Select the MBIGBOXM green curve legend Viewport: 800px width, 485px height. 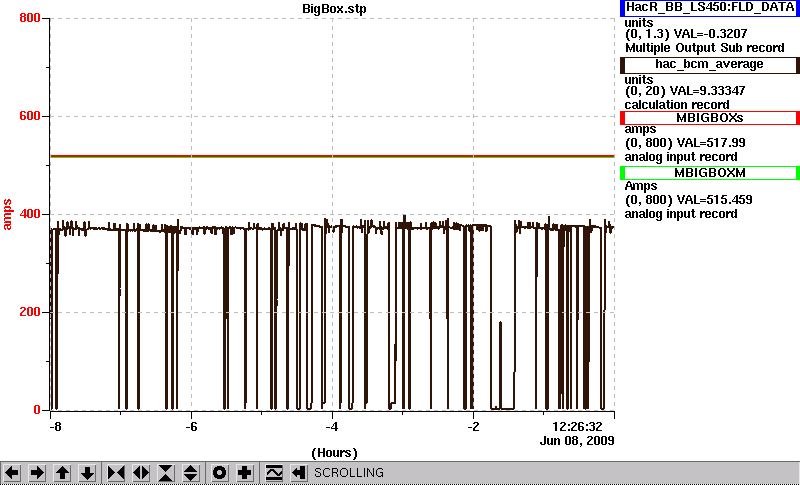(x=710, y=173)
